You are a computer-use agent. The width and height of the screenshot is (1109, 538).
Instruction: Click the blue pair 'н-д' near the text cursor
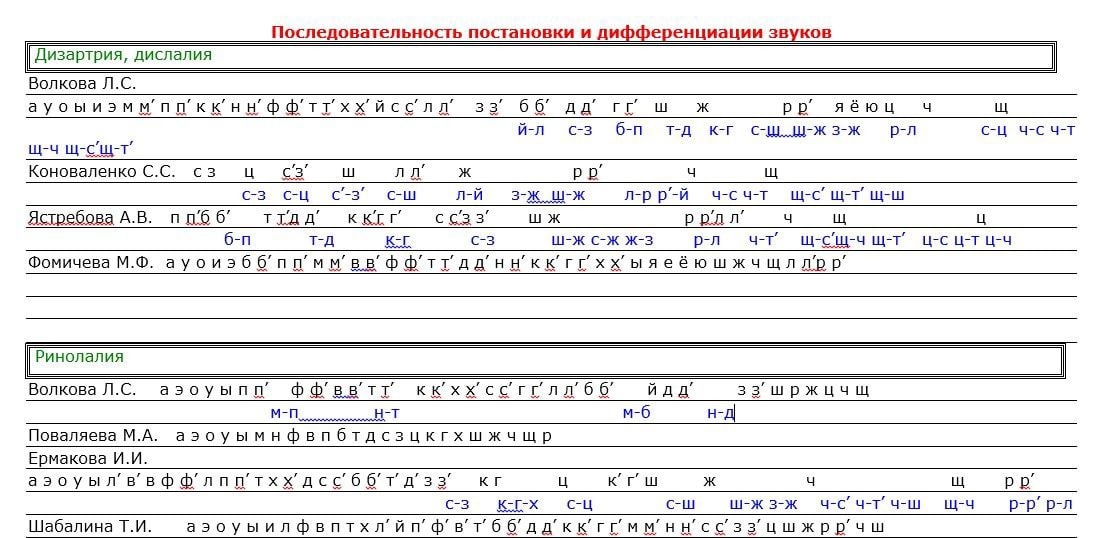coord(721,413)
